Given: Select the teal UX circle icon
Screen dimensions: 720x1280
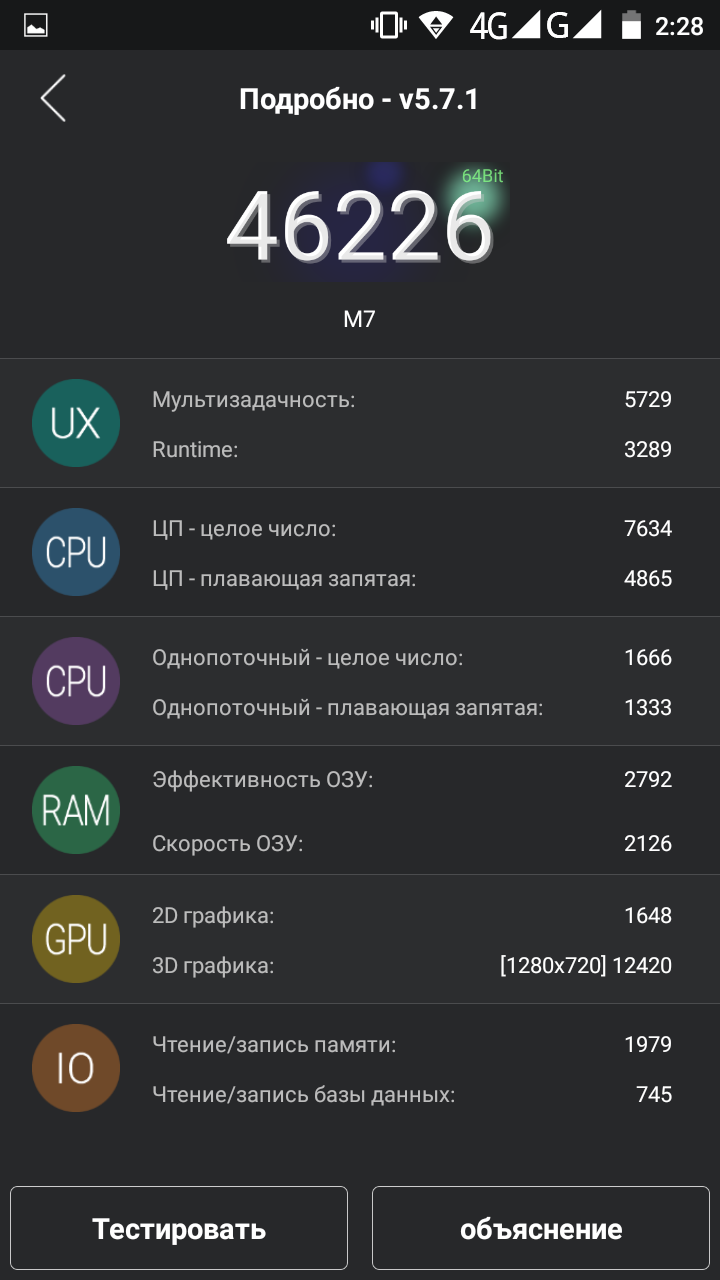Looking at the screenshot, I should click(76, 423).
